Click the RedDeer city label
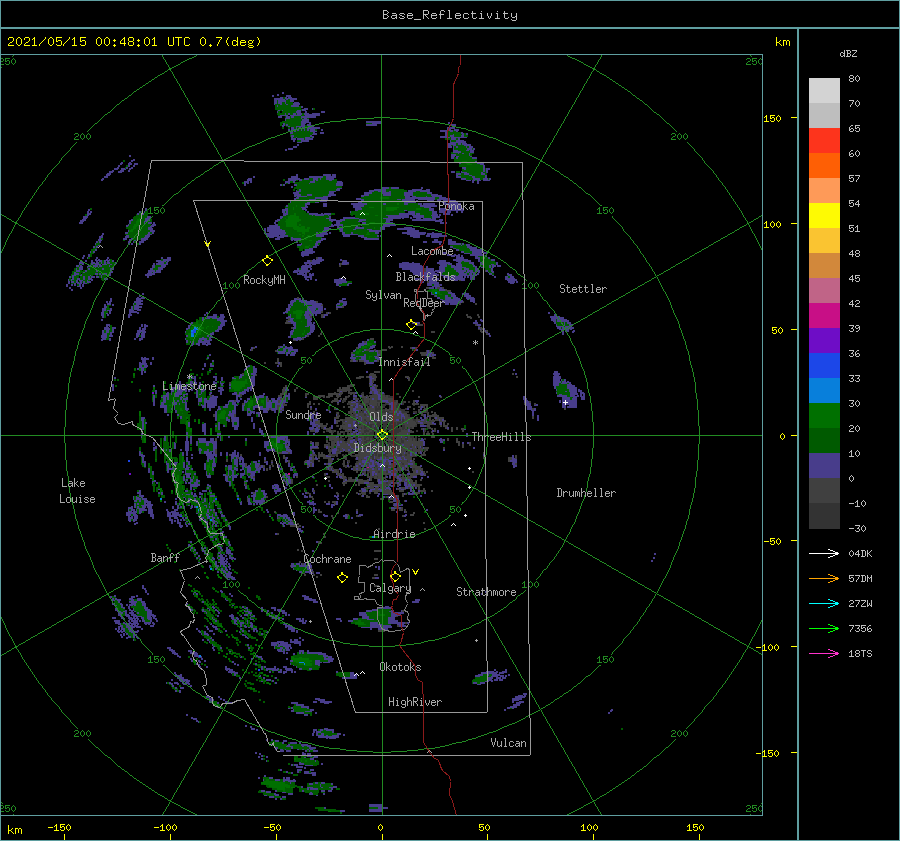The height and width of the screenshot is (841, 900). [x=424, y=303]
